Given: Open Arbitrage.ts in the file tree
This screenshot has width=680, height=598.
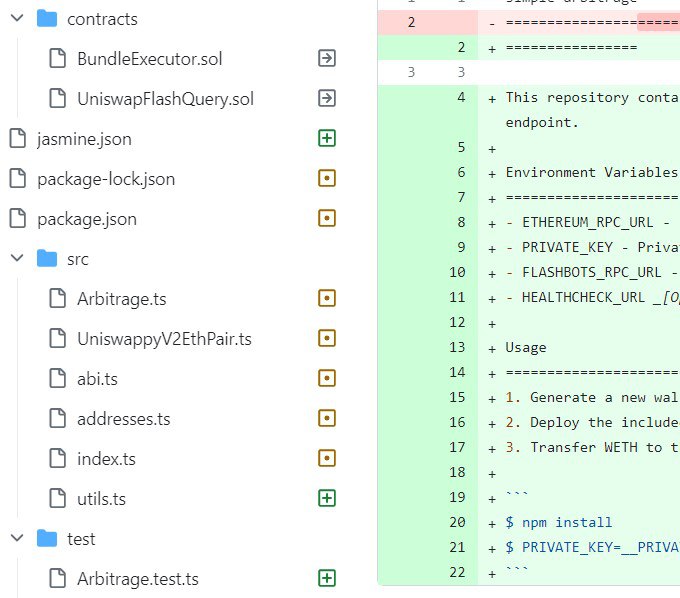Looking at the screenshot, I should tap(121, 299).
